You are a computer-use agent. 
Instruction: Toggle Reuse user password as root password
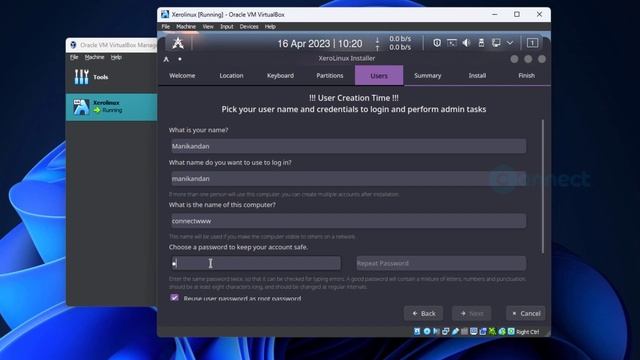(x=175, y=298)
